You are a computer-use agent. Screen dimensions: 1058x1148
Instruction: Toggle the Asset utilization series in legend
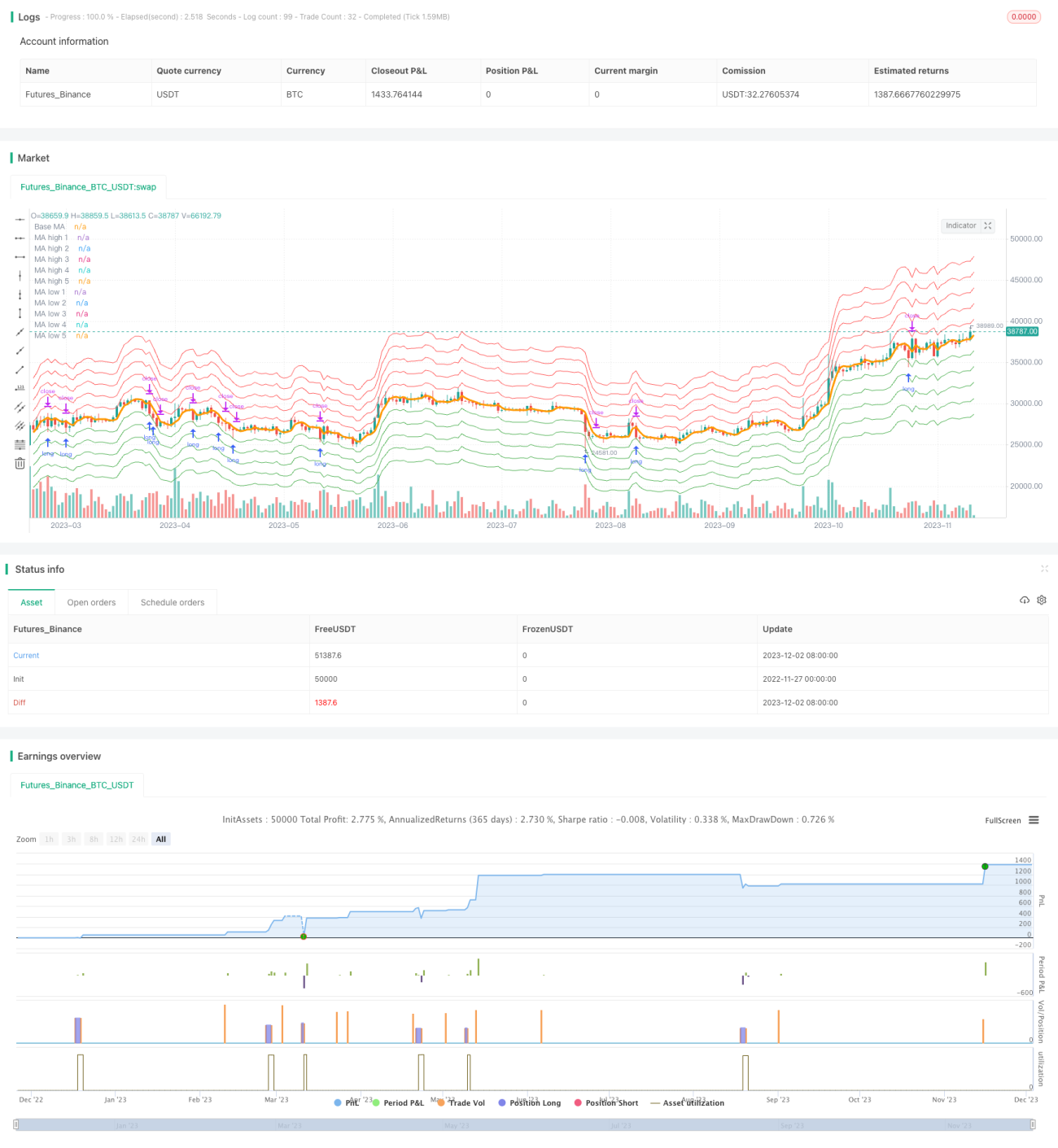[688, 1102]
